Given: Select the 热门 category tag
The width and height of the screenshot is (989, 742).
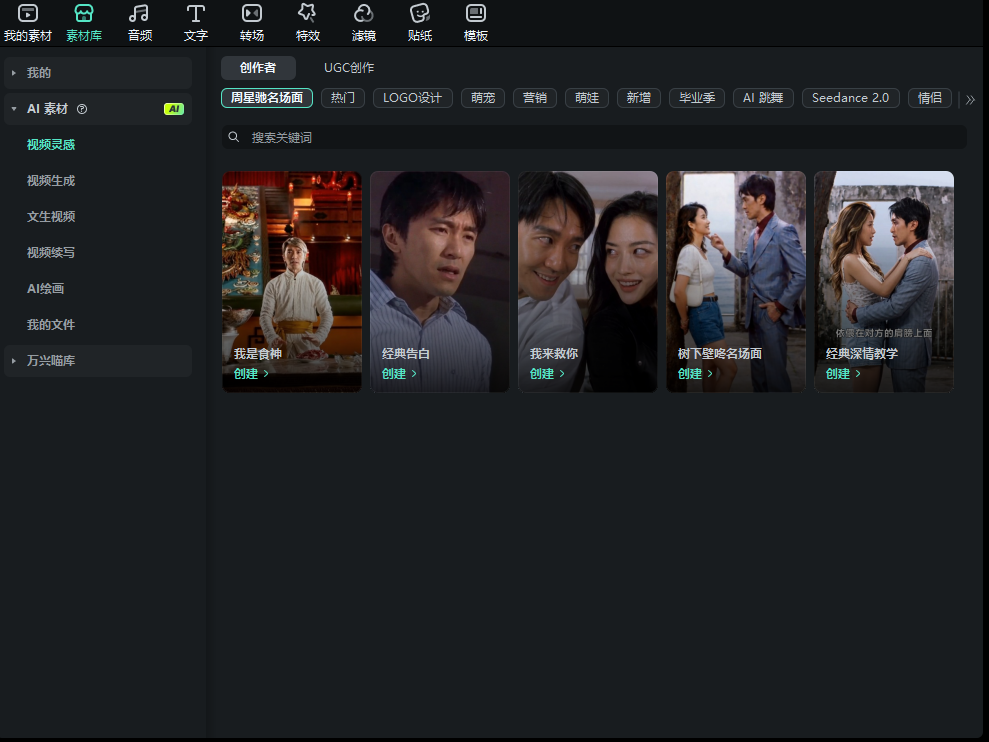Looking at the screenshot, I should pos(343,98).
